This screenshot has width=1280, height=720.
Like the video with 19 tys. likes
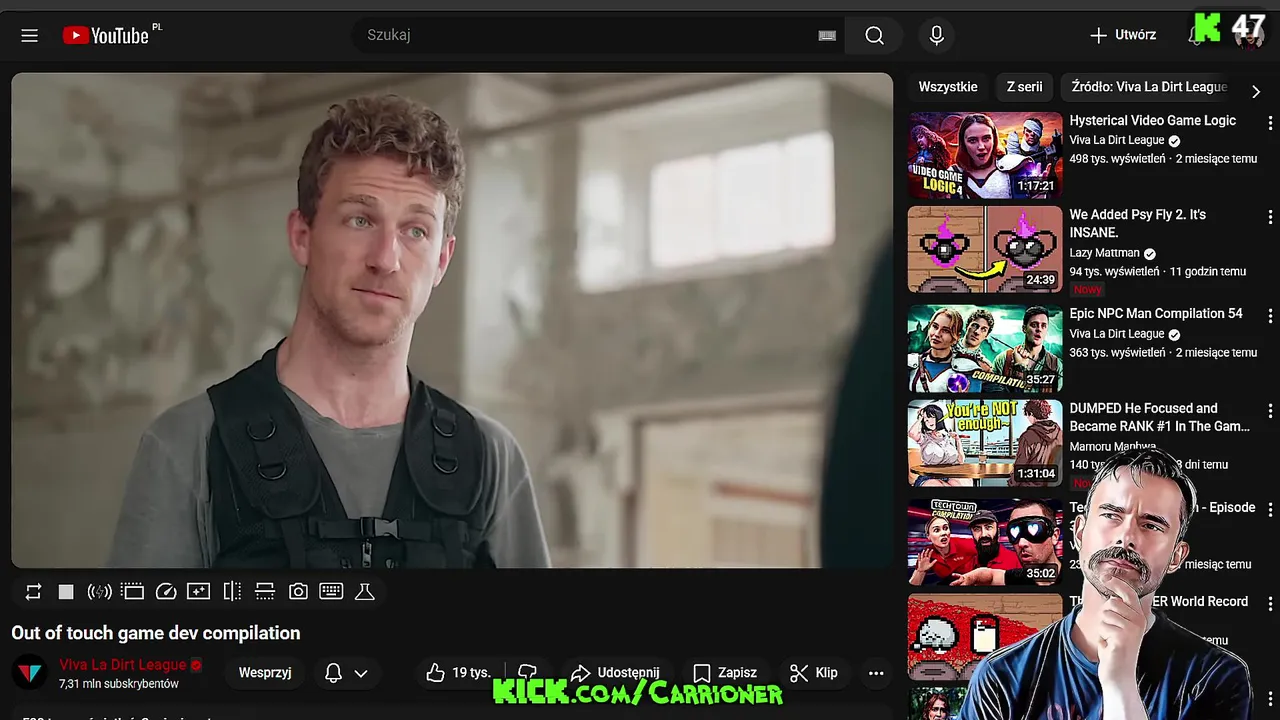(x=458, y=673)
